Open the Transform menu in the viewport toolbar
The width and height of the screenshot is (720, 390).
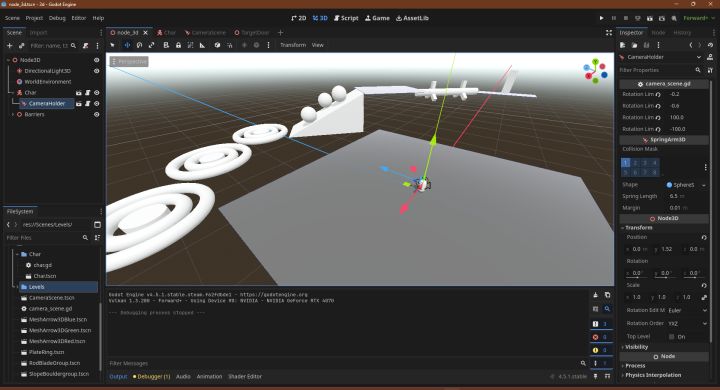pyautogui.click(x=293, y=45)
